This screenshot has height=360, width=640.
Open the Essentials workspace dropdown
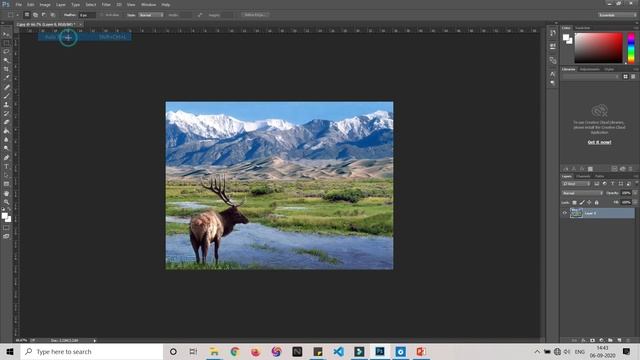tap(617, 15)
